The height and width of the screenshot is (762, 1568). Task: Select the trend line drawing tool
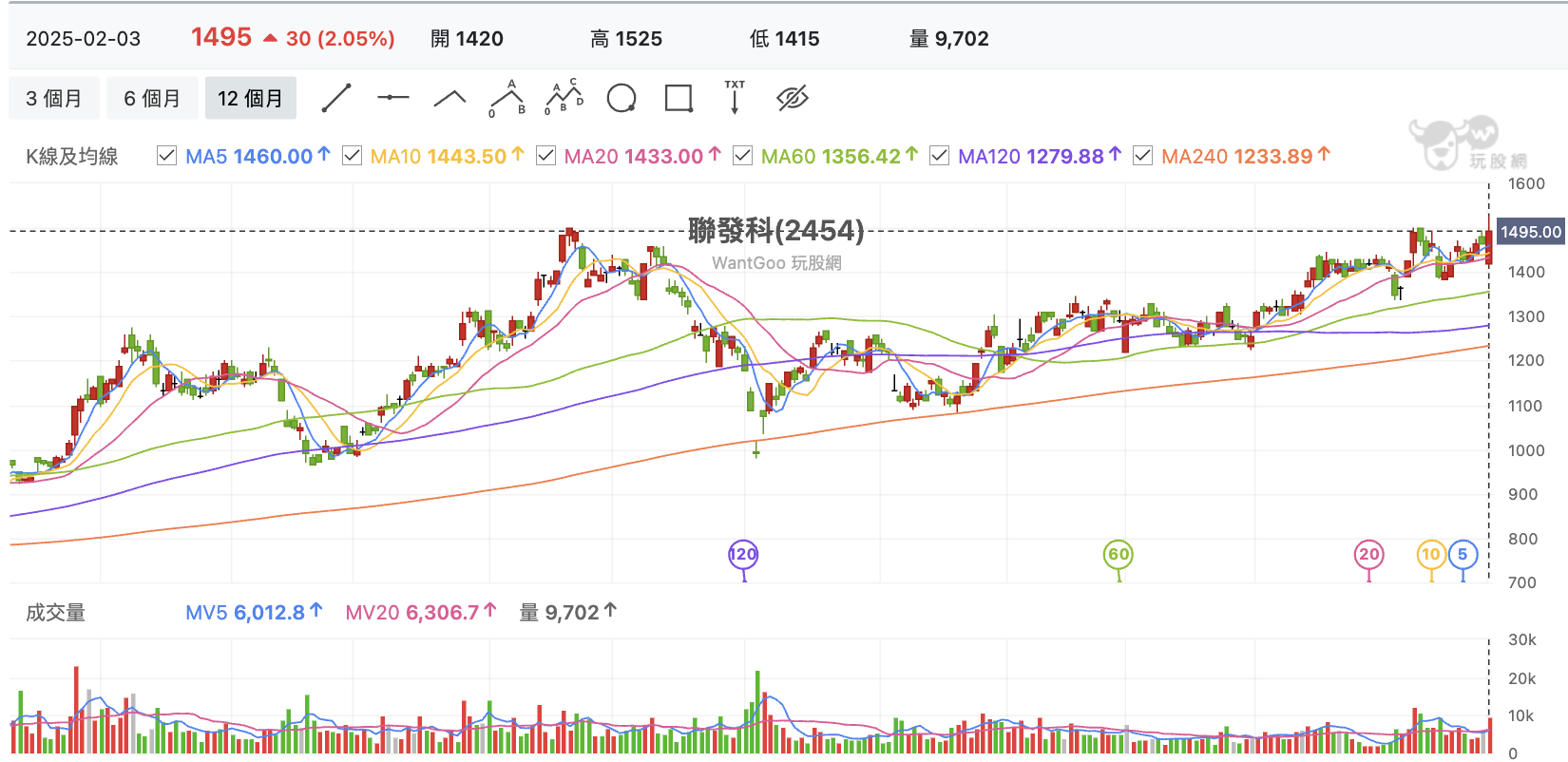pos(336,98)
